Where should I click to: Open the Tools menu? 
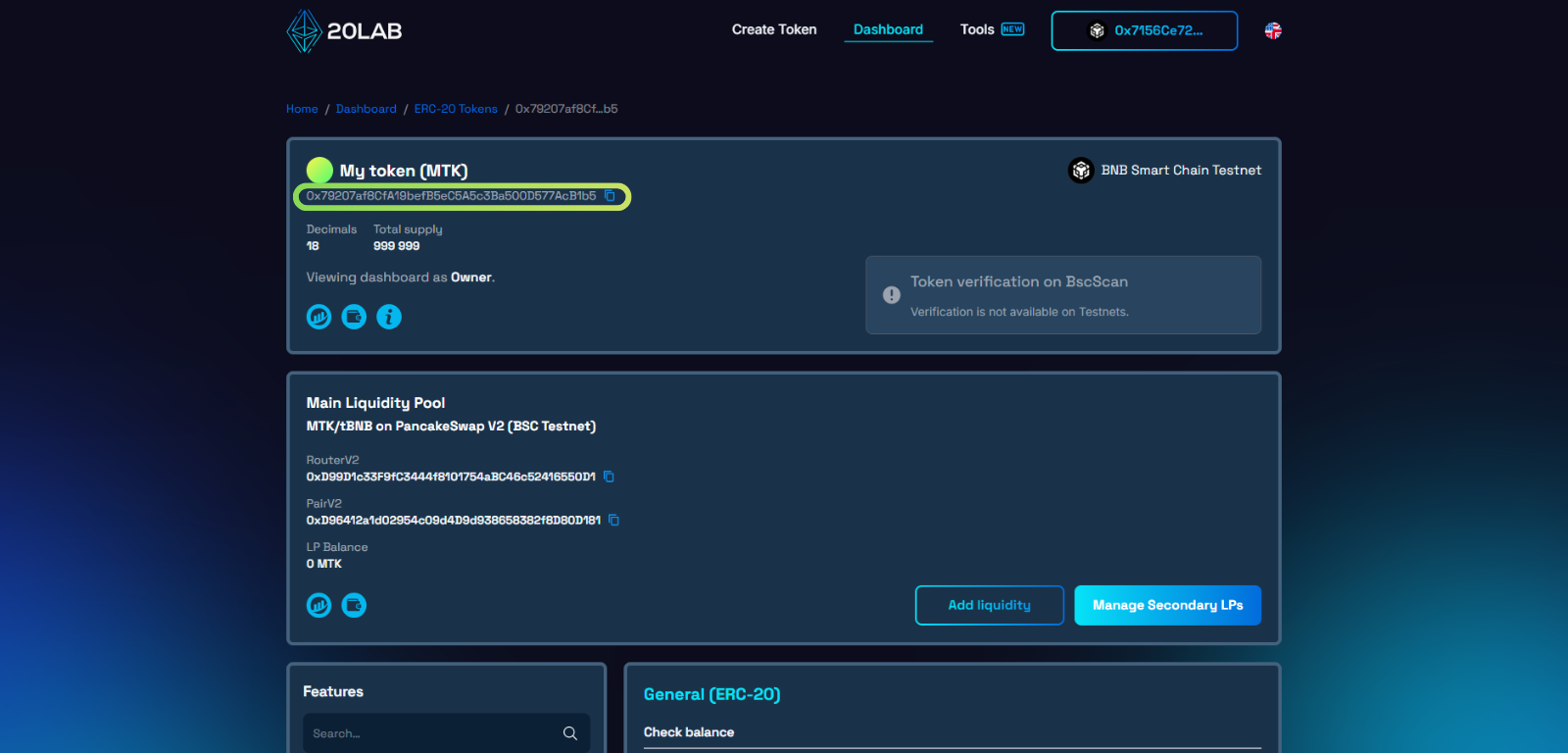point(977,29)
